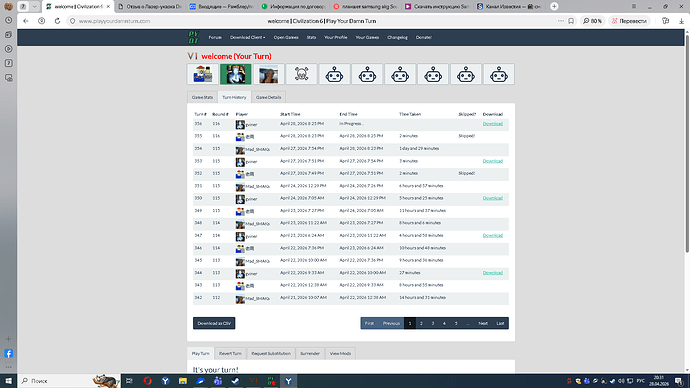The width and height of the screenshot is (690, 388).
Task: Select the first player avatar with red roof
Action: (x=203, y=74)
